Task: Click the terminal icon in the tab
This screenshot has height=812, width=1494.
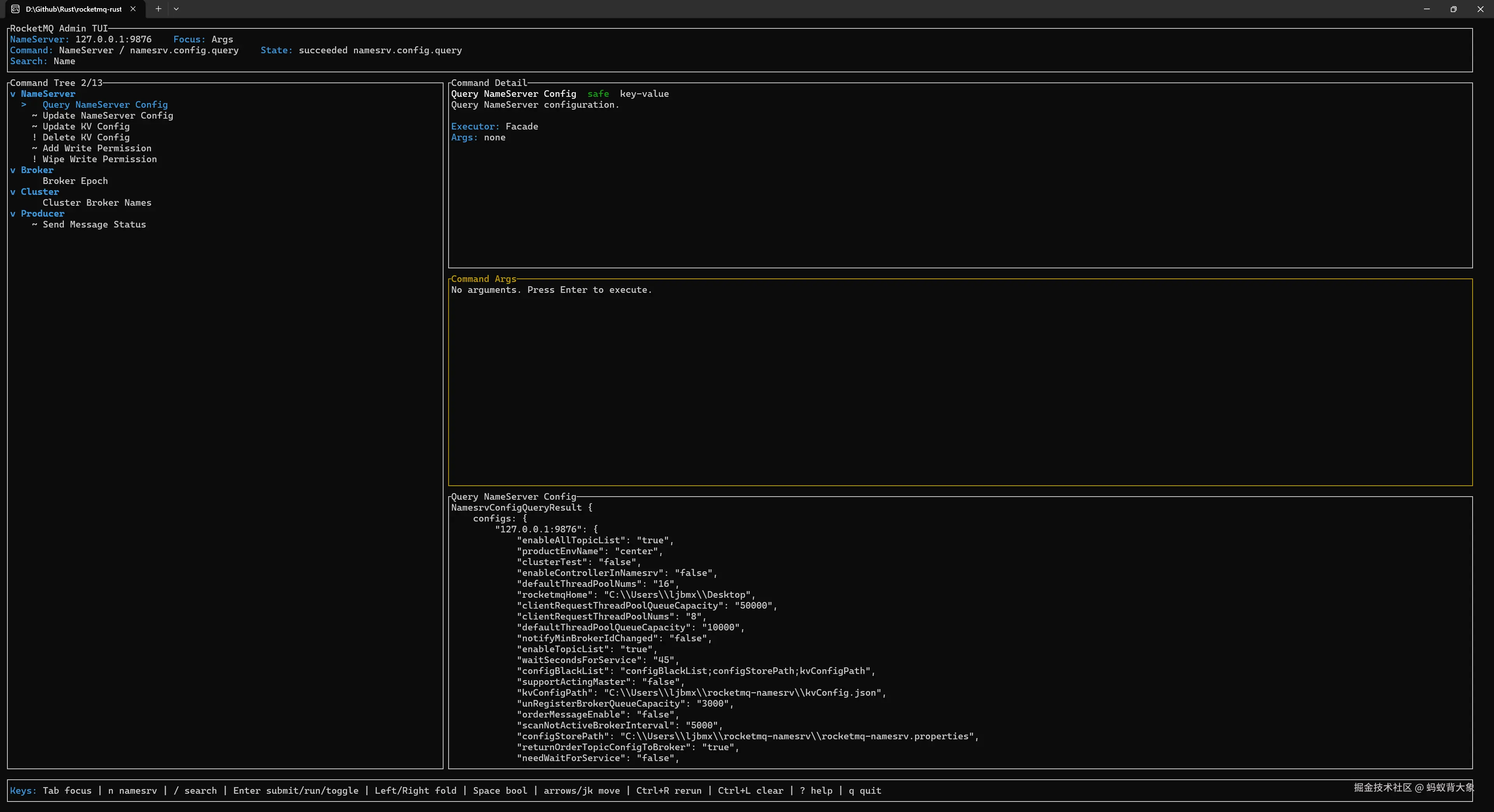Action: coord(16,9)
